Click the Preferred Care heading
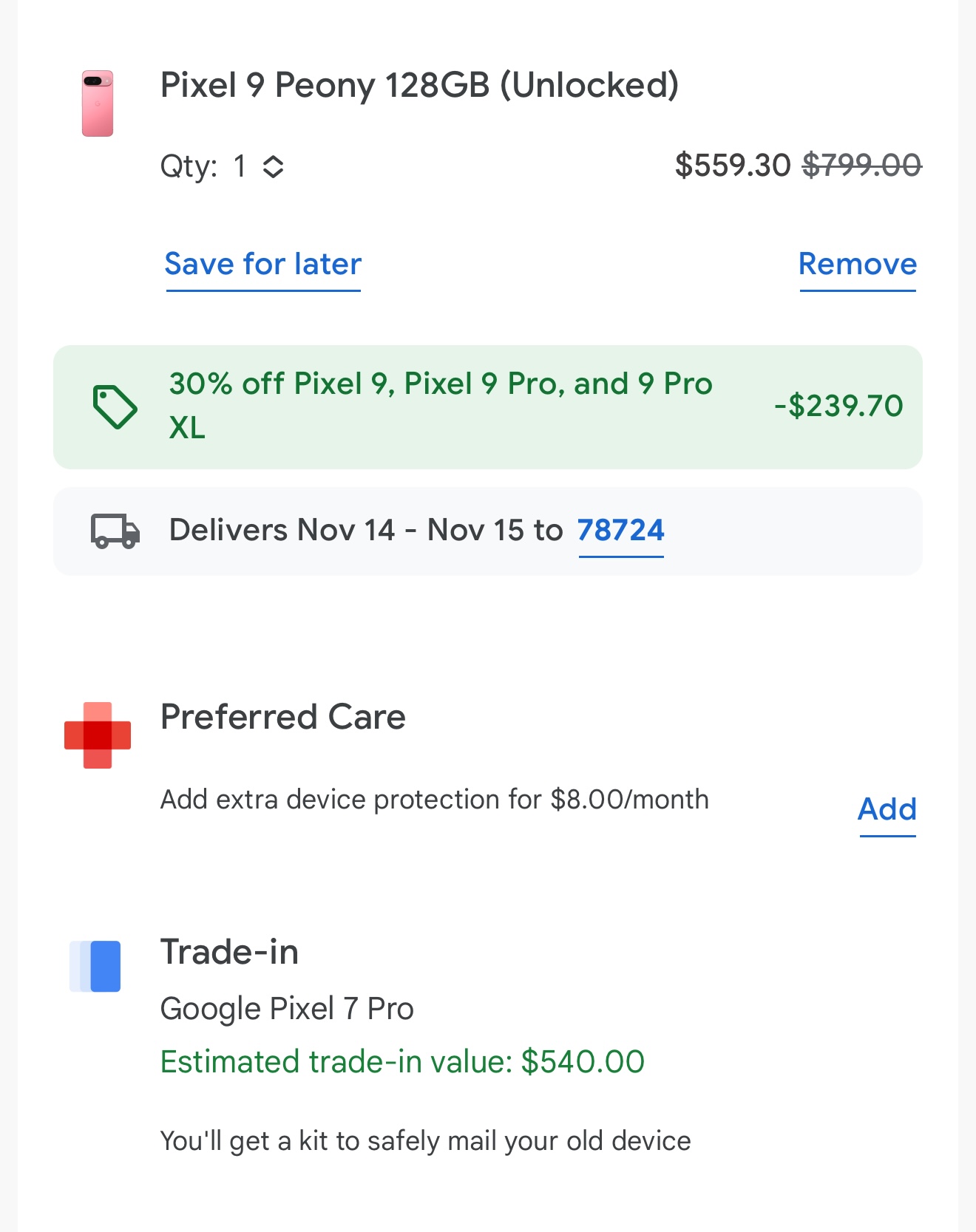 tap(282, 717)
